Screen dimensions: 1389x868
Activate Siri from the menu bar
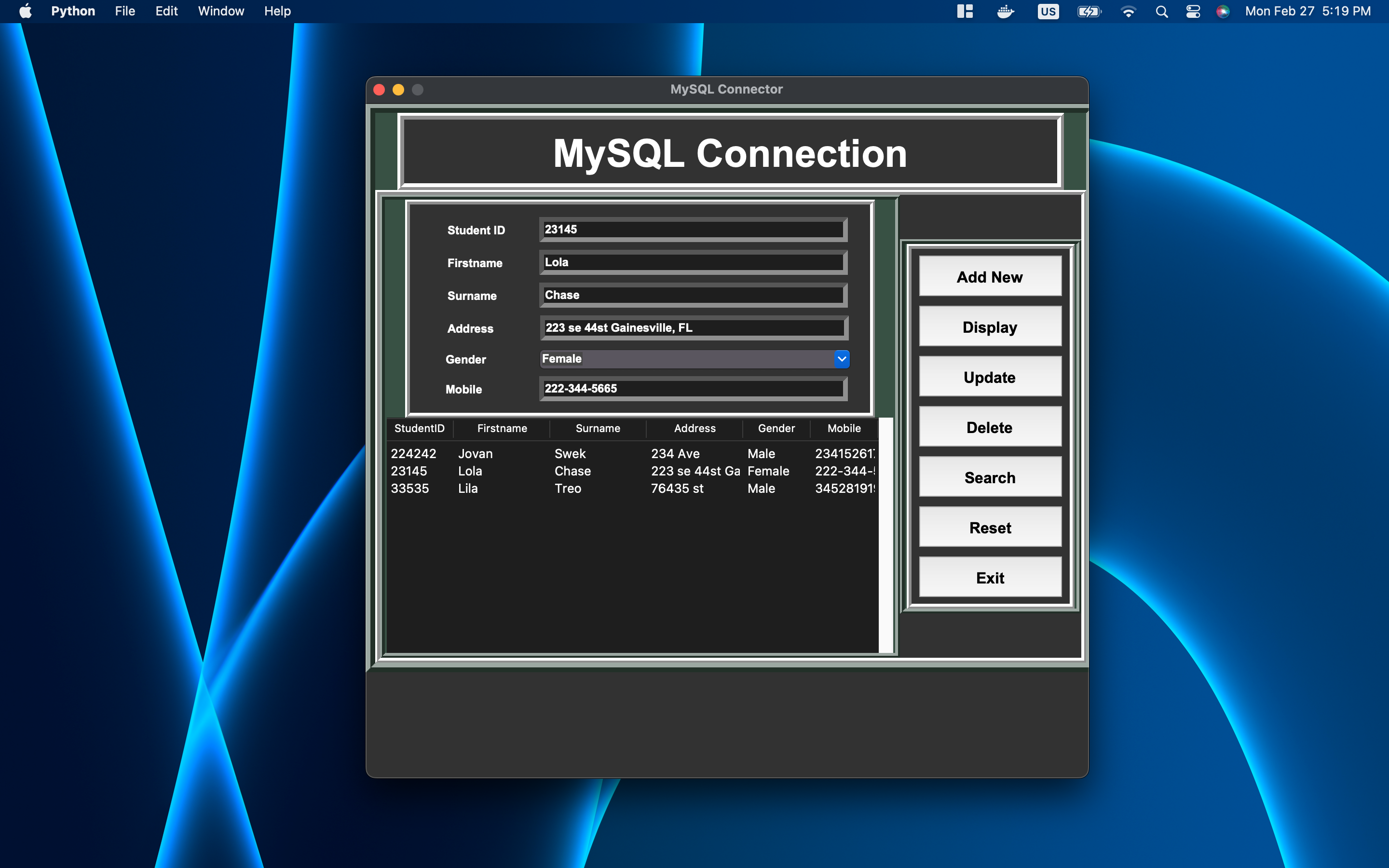click(x=1223, y=11)
